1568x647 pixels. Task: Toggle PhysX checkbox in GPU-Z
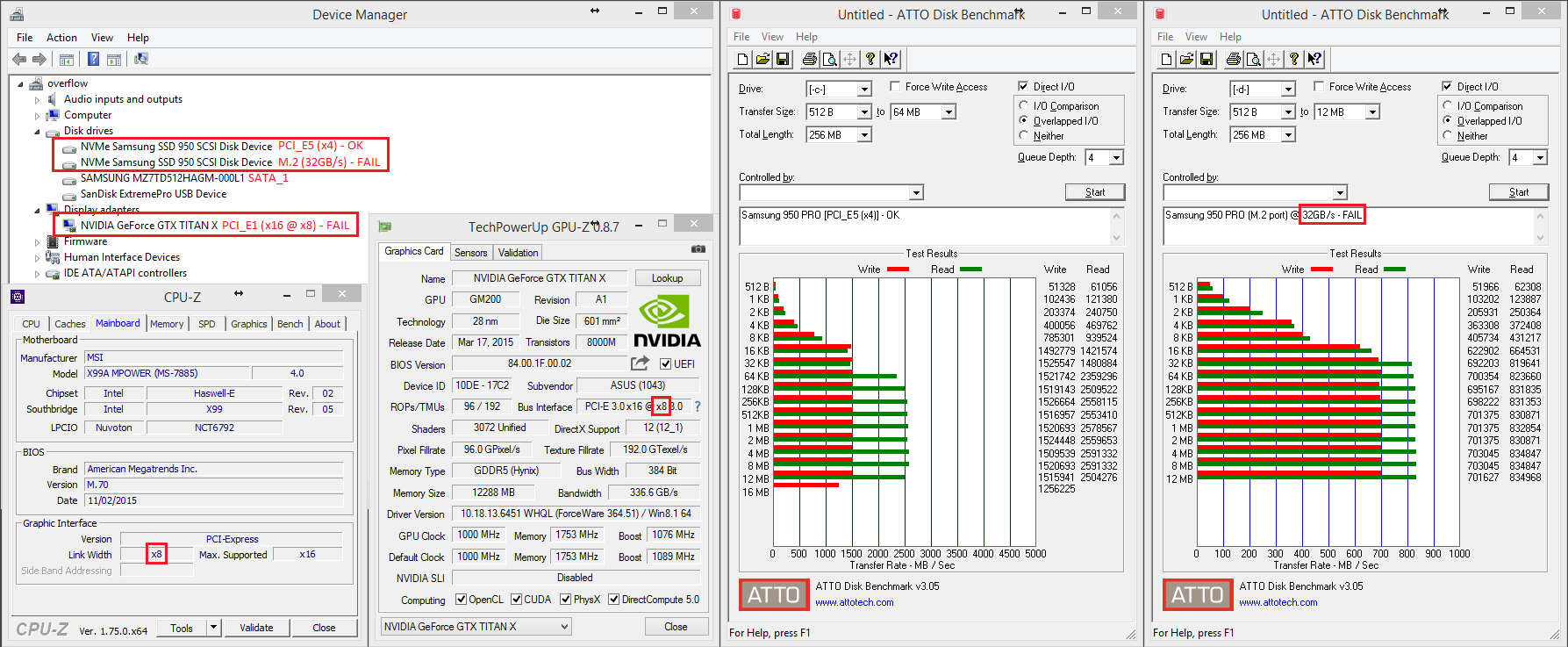coord(566,600)
